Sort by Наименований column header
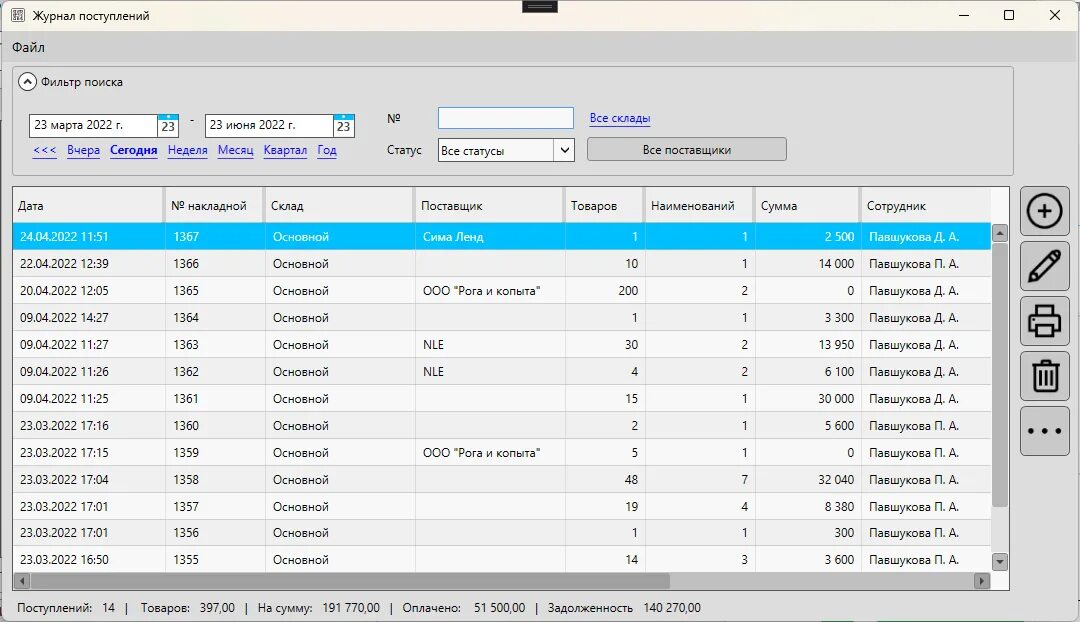 click(698, 205)
